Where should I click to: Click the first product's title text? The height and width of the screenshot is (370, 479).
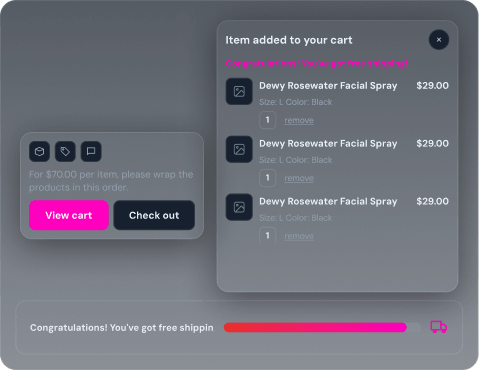[x=328, y=86]
